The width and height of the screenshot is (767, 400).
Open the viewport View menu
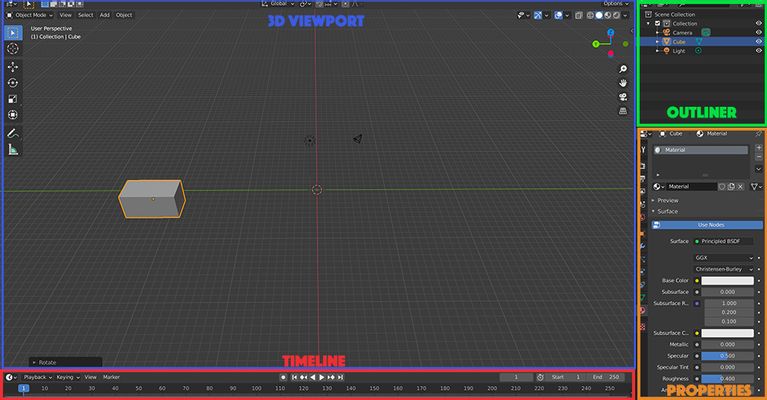[66, 15]
